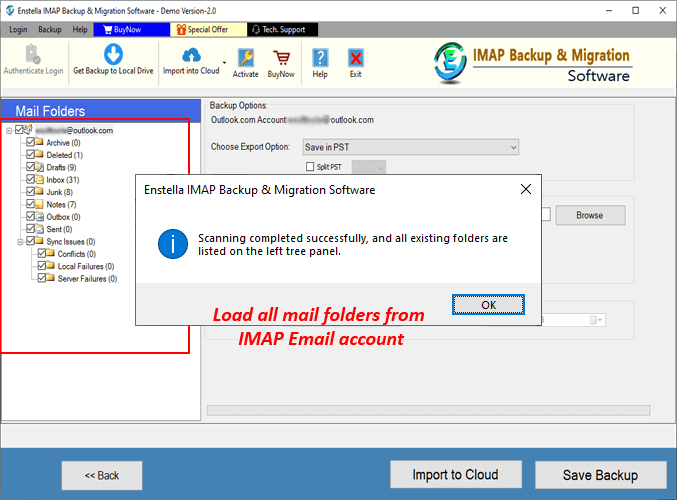Image resolution: width=677 pixels, height=500 pixels.
Task: Select the Drafts folder icon
Action: (39, 167)
